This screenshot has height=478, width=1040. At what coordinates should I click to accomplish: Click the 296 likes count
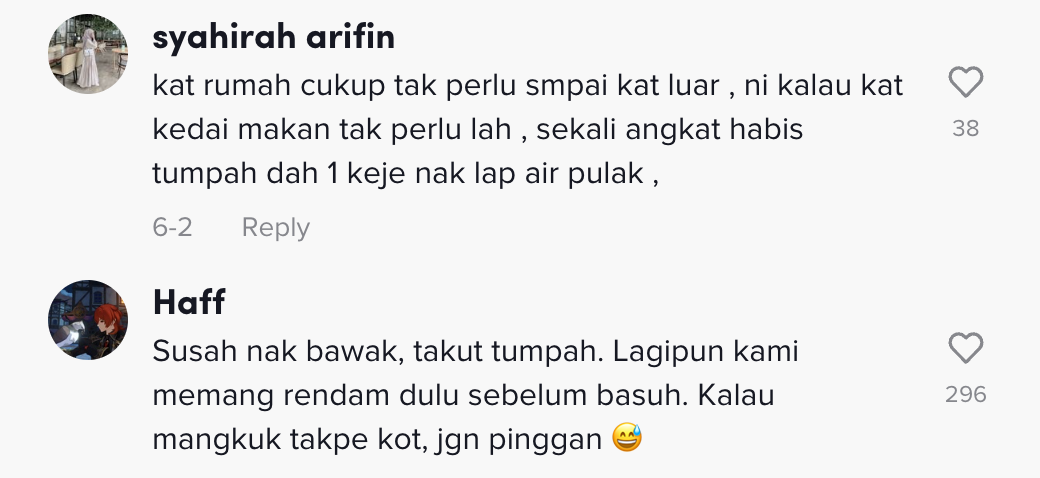966,394
